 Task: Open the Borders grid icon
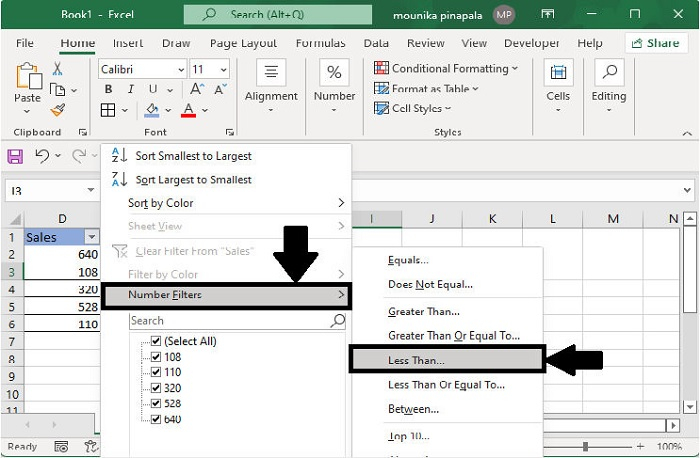click(x=108, y=110)
